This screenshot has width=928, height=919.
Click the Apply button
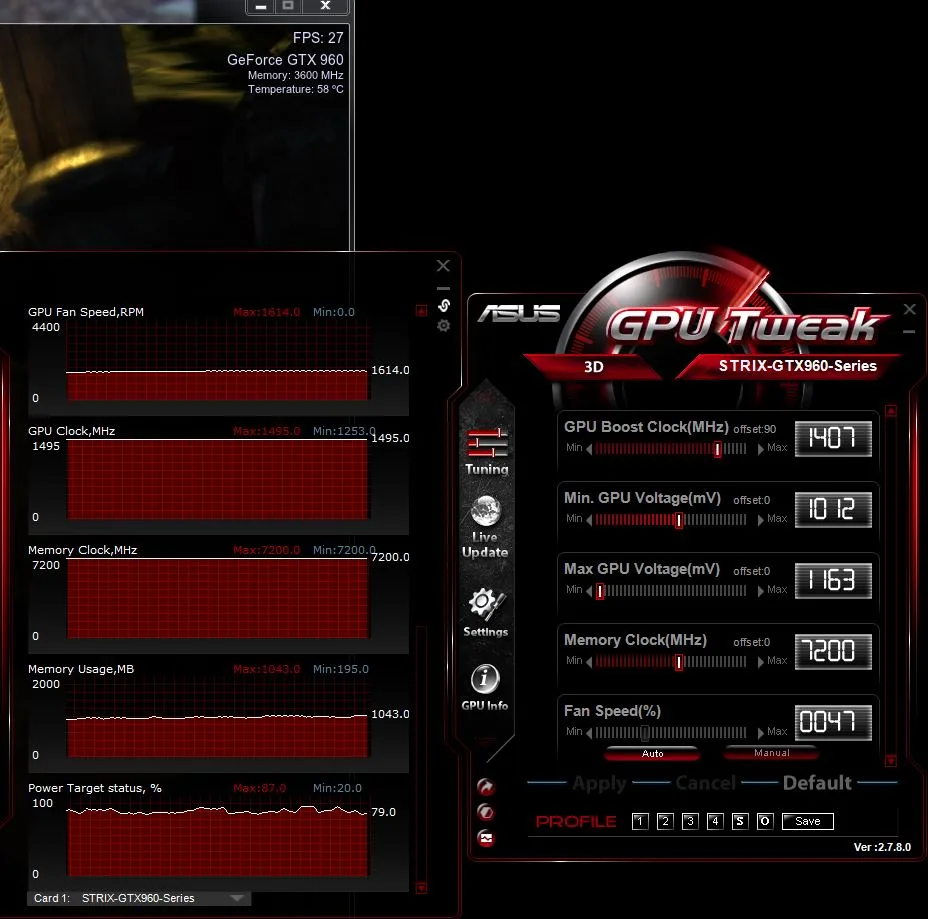click(x=599, y=783)
